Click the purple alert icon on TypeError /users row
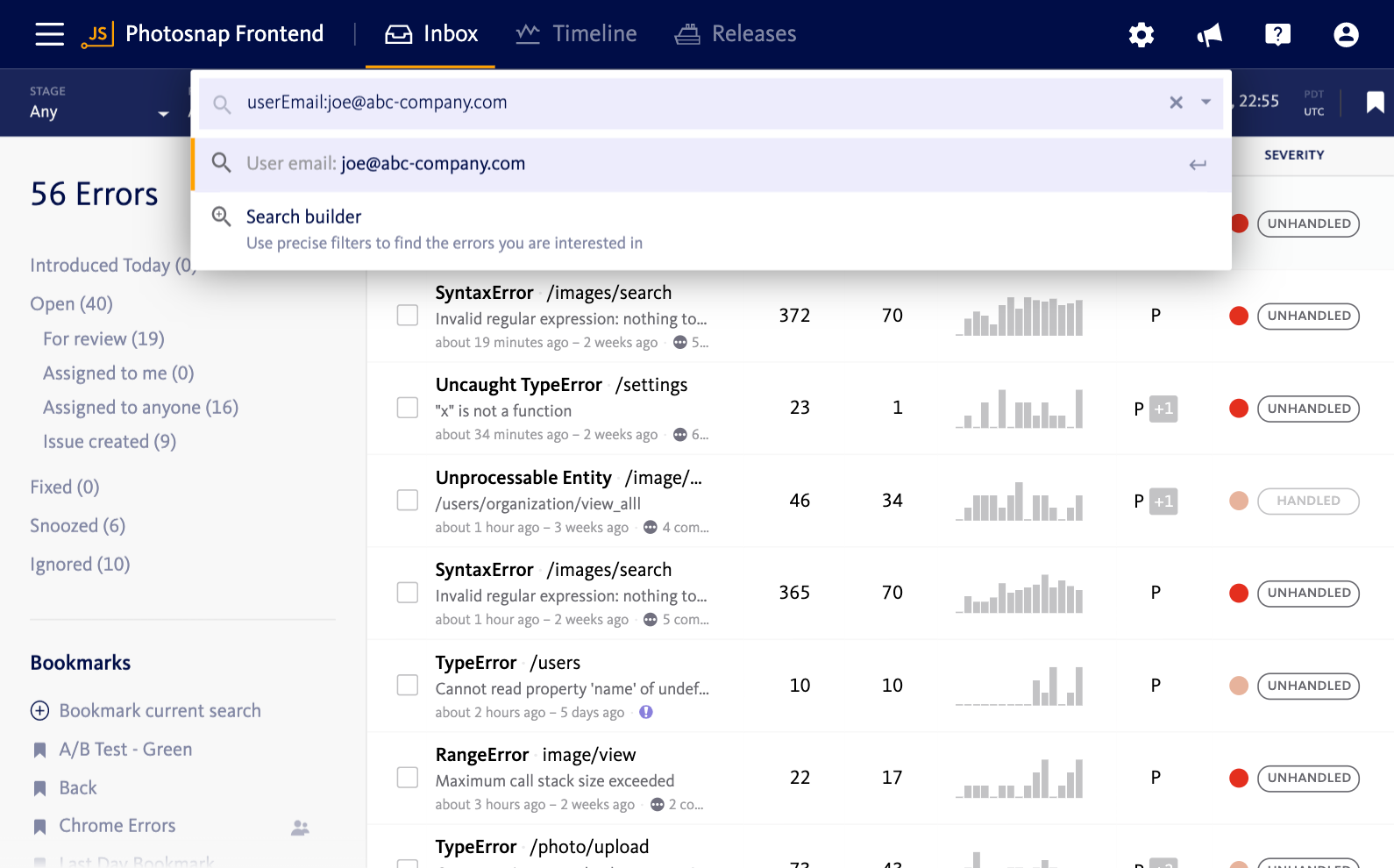1394x868 pixels. [x=646, y=712]
